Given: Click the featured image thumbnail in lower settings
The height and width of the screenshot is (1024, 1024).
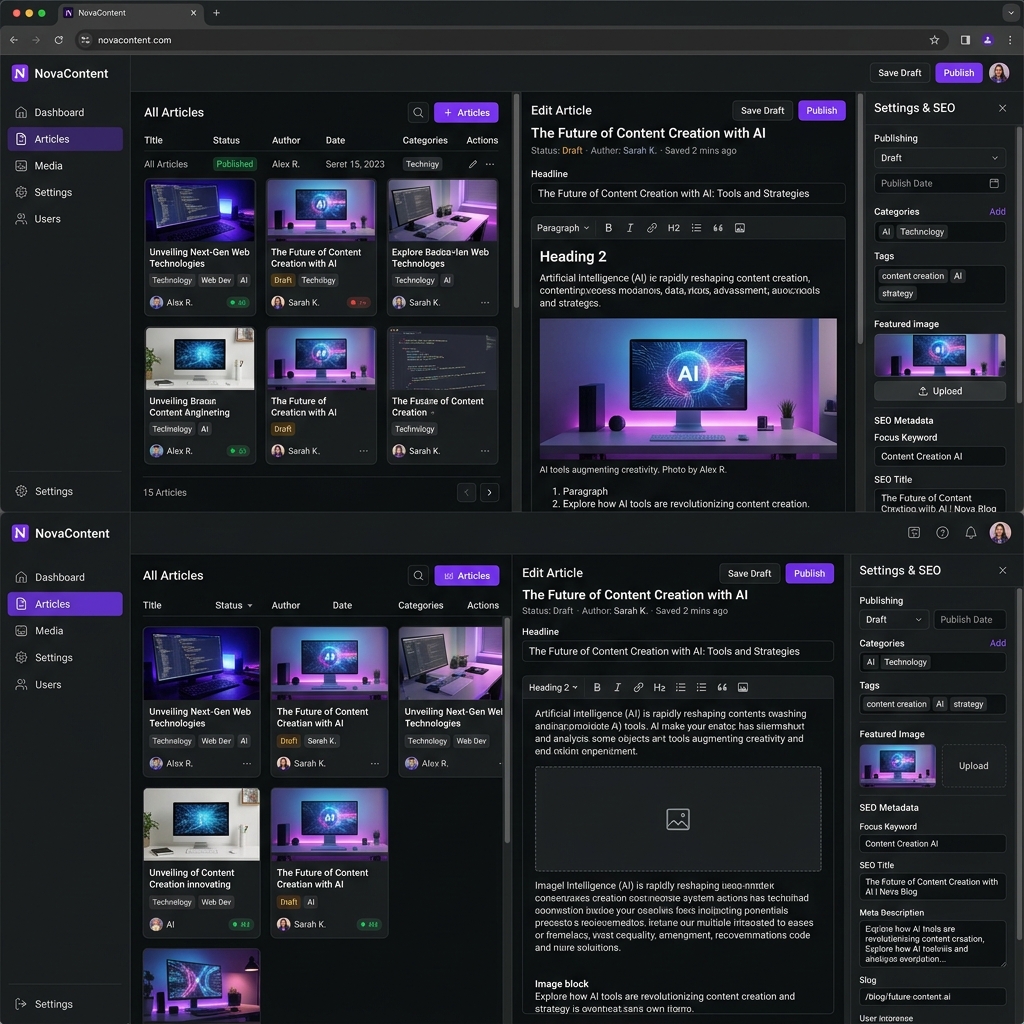Looking at the screenshot, I should (x=897, y=765).
